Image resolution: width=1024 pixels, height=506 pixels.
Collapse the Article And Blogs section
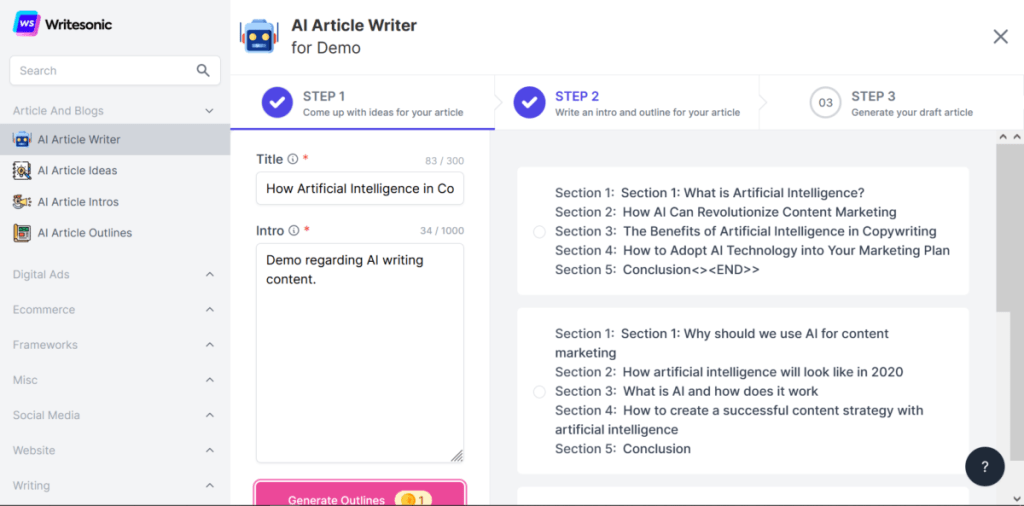(x=210, y=111)
